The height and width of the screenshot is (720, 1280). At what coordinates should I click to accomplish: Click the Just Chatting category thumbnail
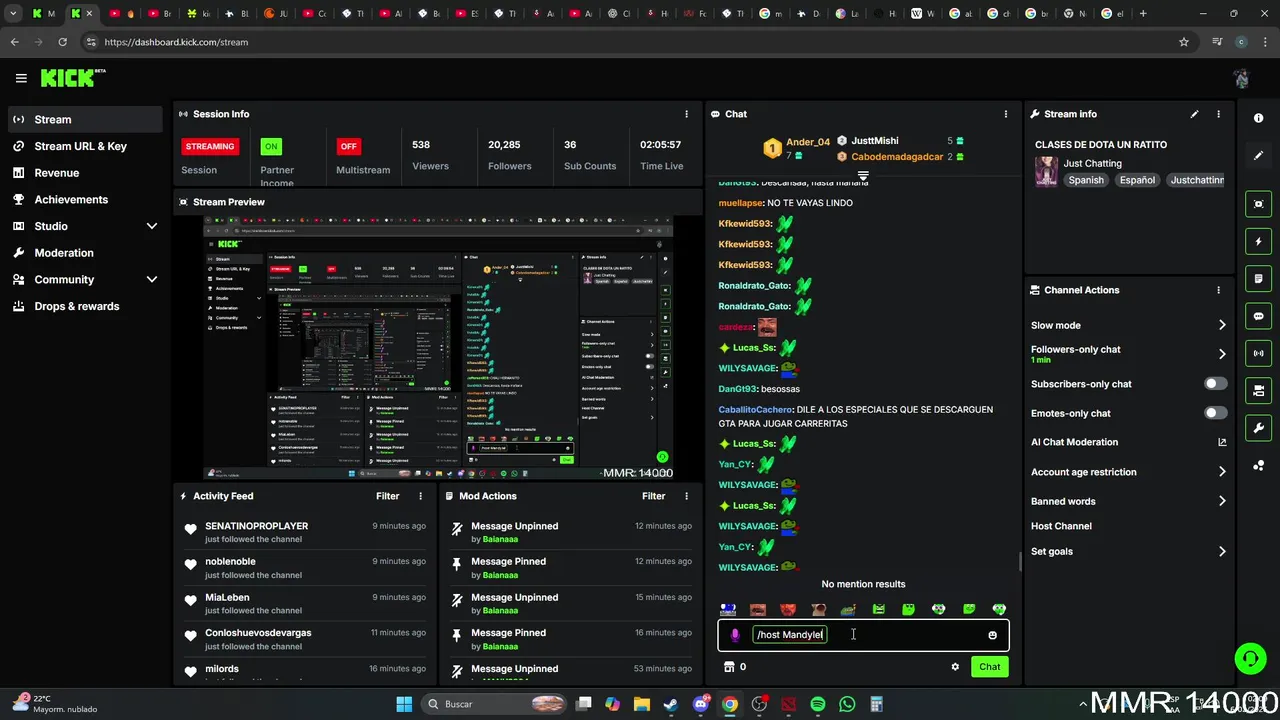1046,171
